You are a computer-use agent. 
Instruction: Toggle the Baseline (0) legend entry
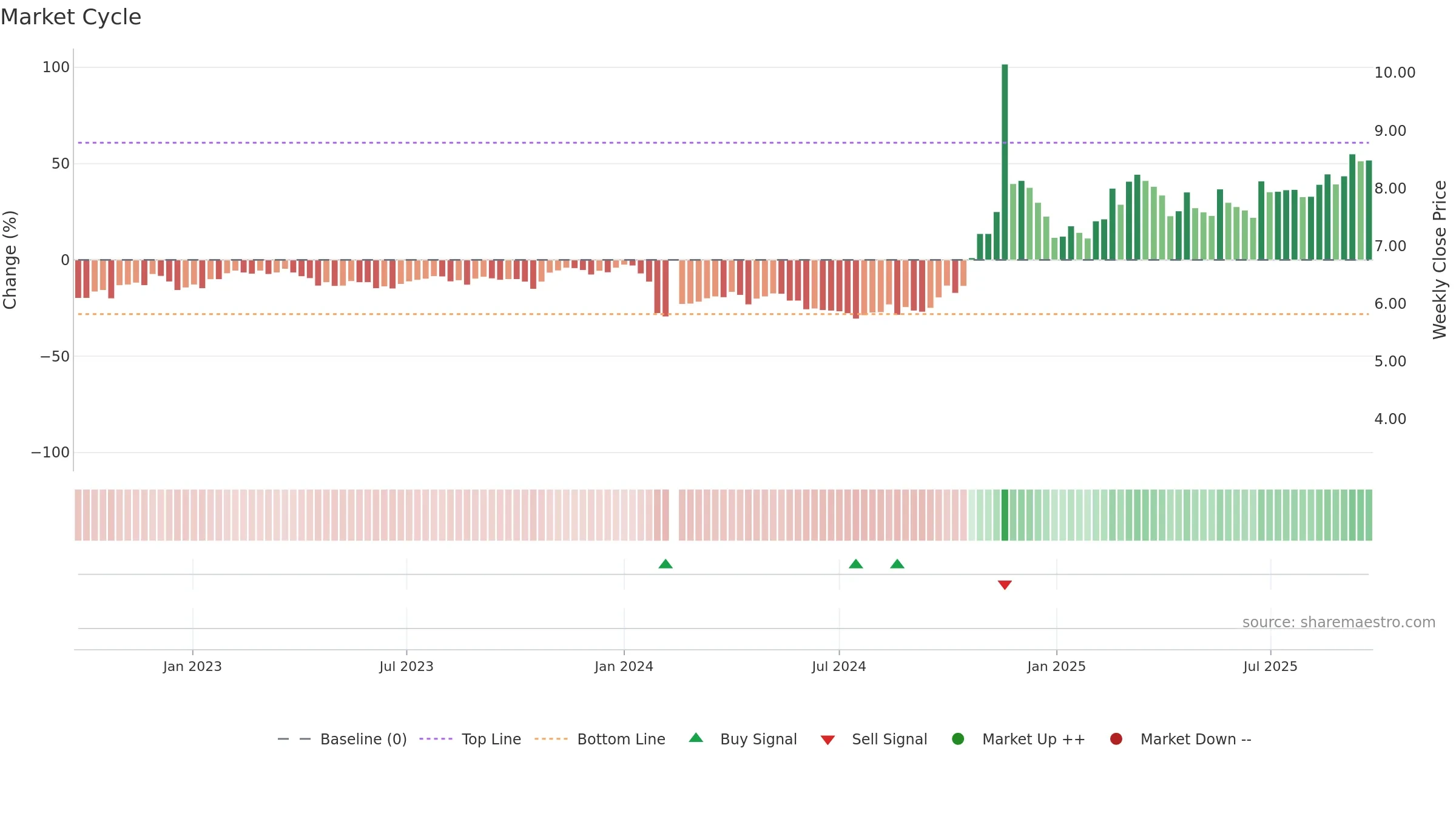(342, 739)
